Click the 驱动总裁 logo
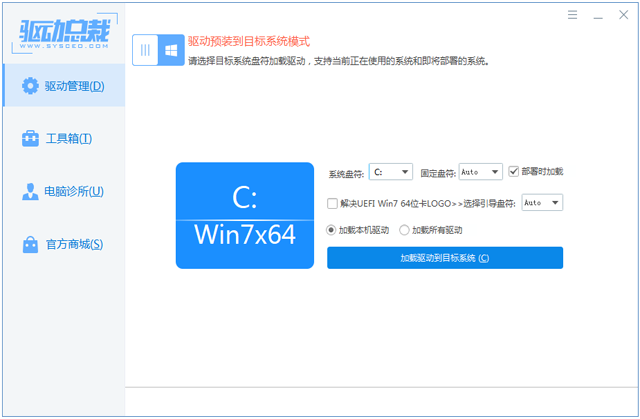640x419 pixels. 64,33
